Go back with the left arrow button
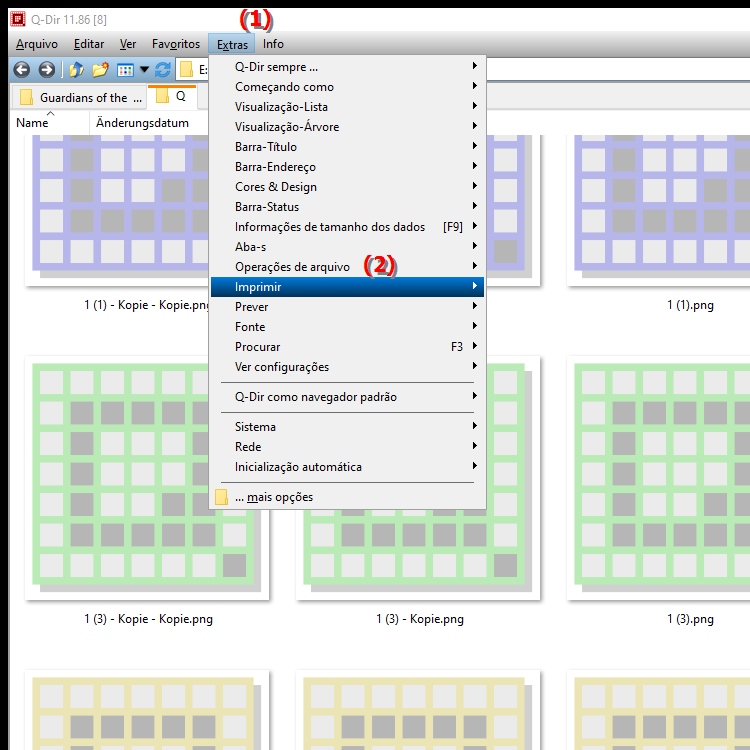 click(22, 70)
